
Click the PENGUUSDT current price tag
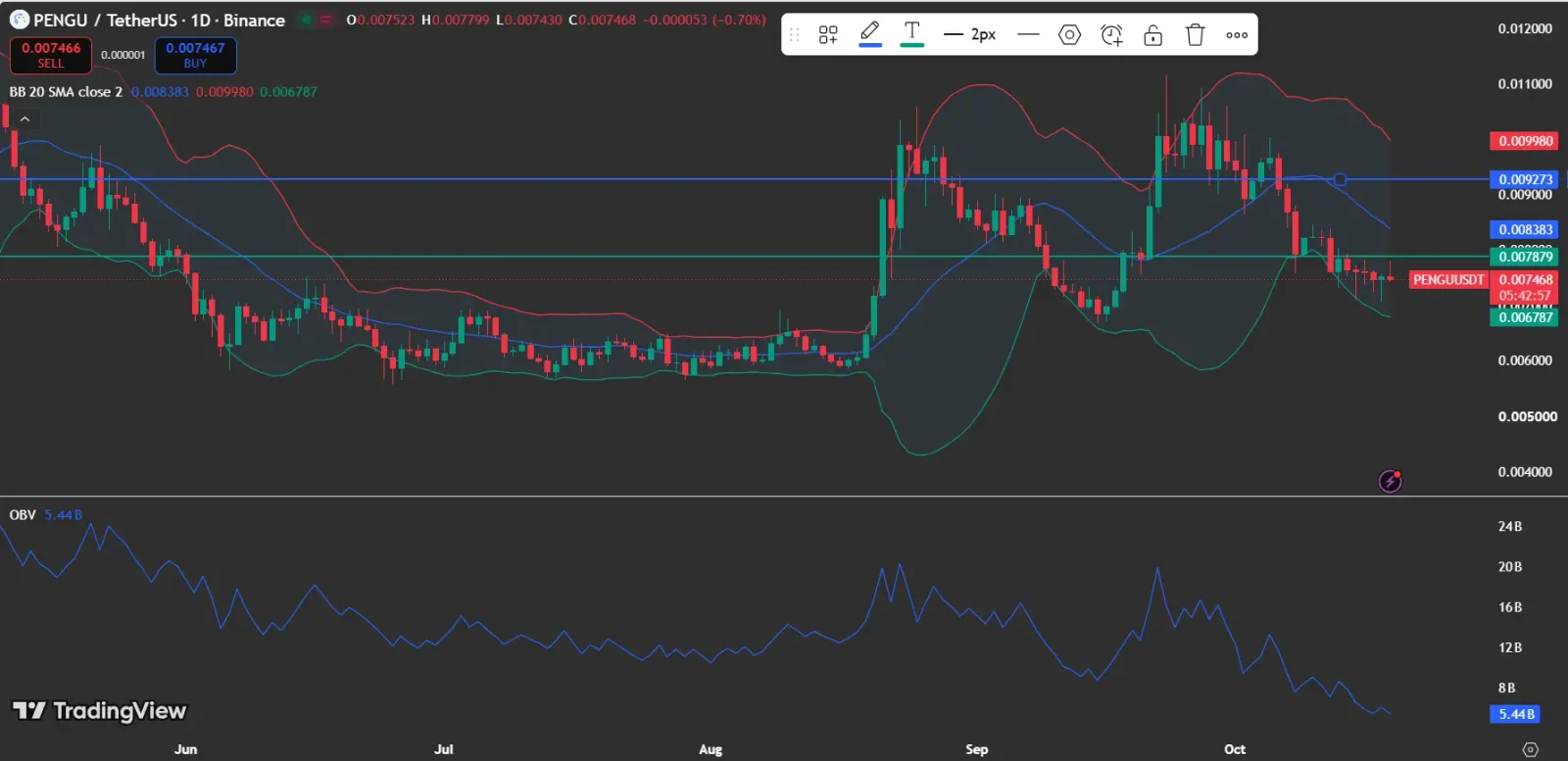(1447, 280)
